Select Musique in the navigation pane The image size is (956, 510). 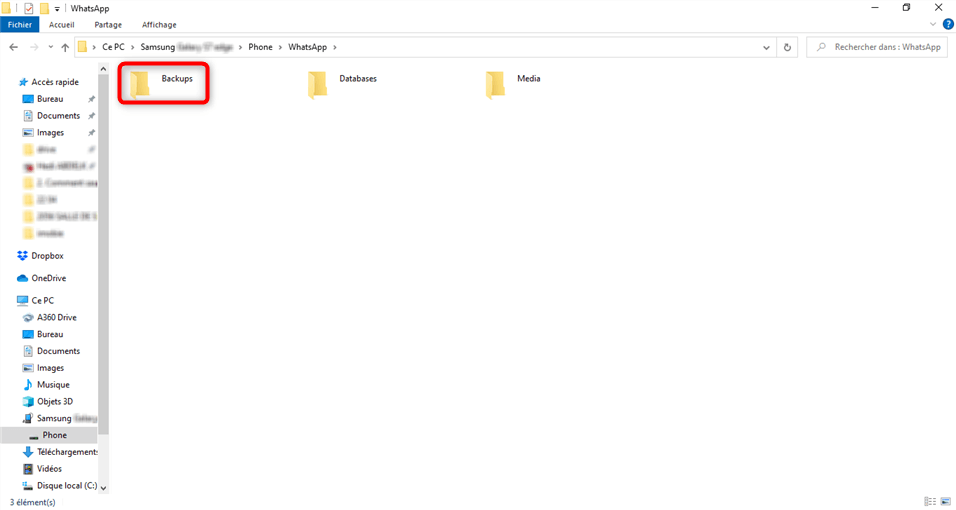pyautogui.click(x=53, y=385)
